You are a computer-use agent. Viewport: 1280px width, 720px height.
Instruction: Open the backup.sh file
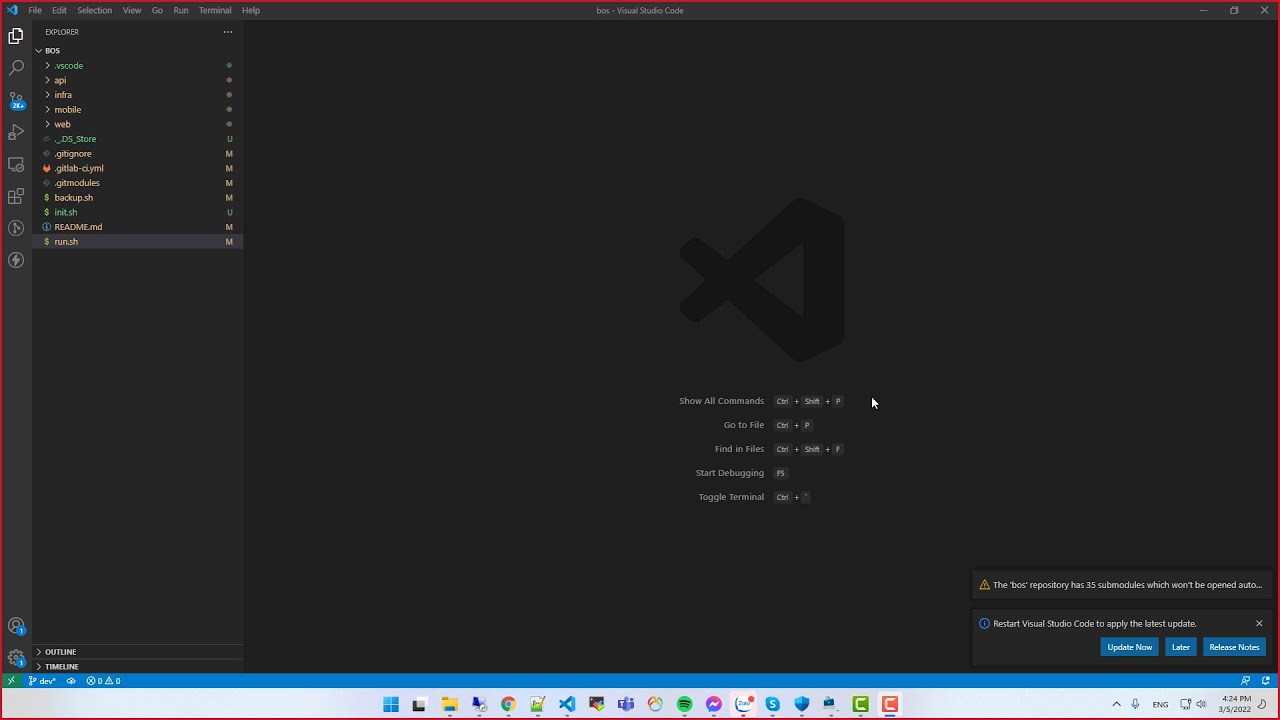[x=138, y=198]
